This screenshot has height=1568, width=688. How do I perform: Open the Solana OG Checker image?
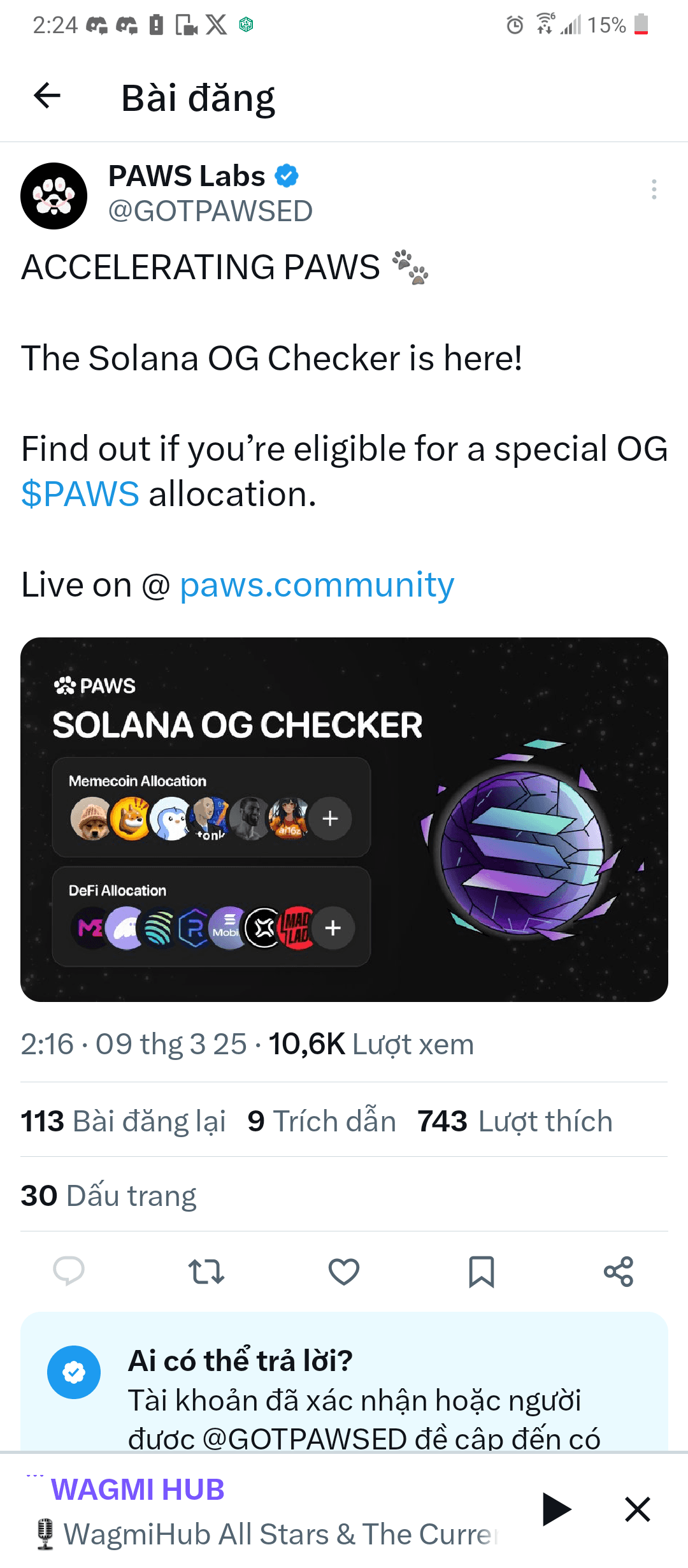(x=344, y=819)
